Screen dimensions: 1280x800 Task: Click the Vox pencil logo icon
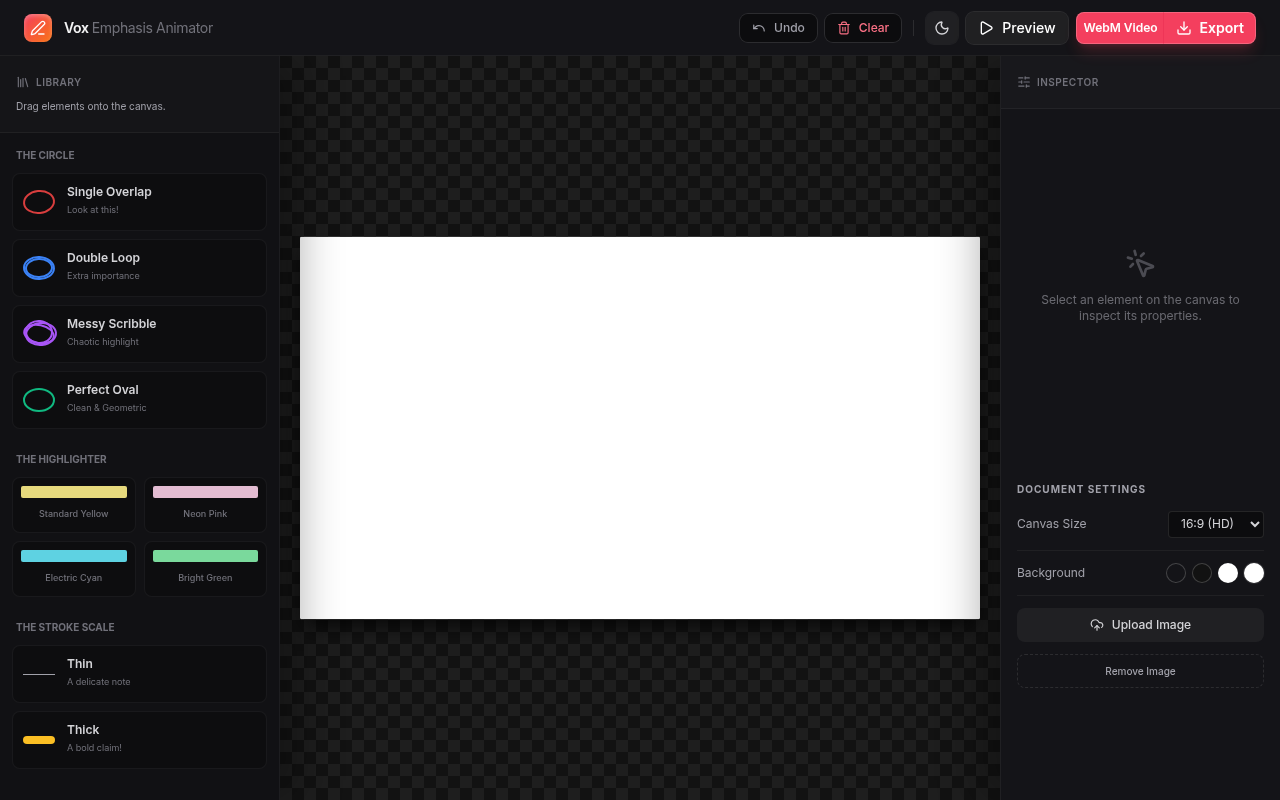click(38, 28)
